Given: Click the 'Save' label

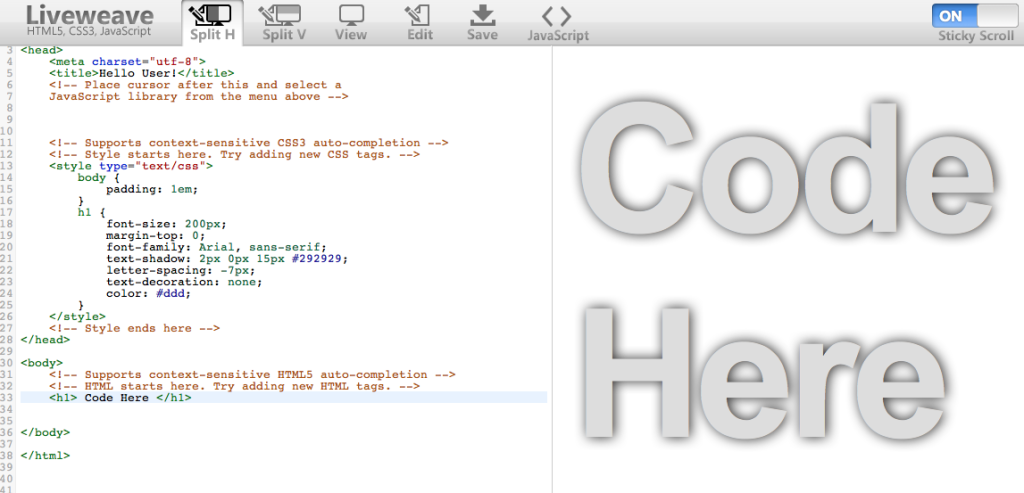Looking at the screenshot, I should click(483, 35).
